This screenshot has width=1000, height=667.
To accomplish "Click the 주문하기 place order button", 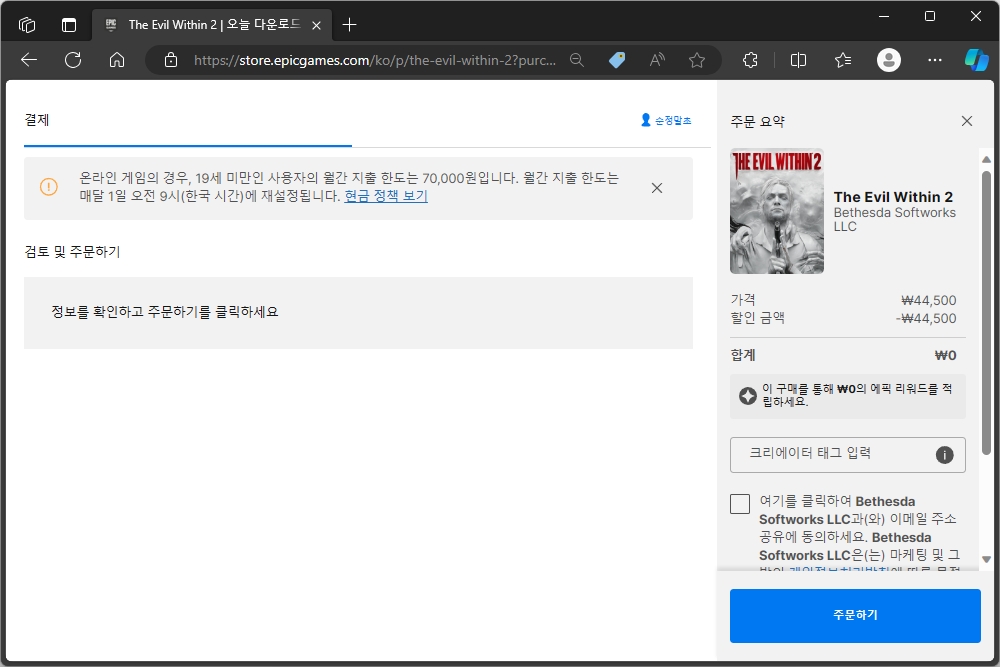I will pyautogui.click(x=855, y=615).
